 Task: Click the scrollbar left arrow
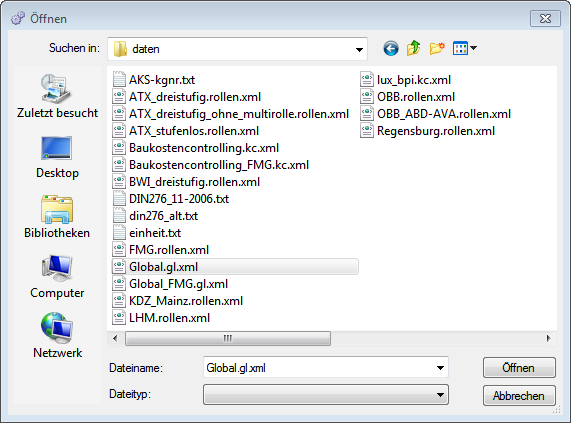115,339
